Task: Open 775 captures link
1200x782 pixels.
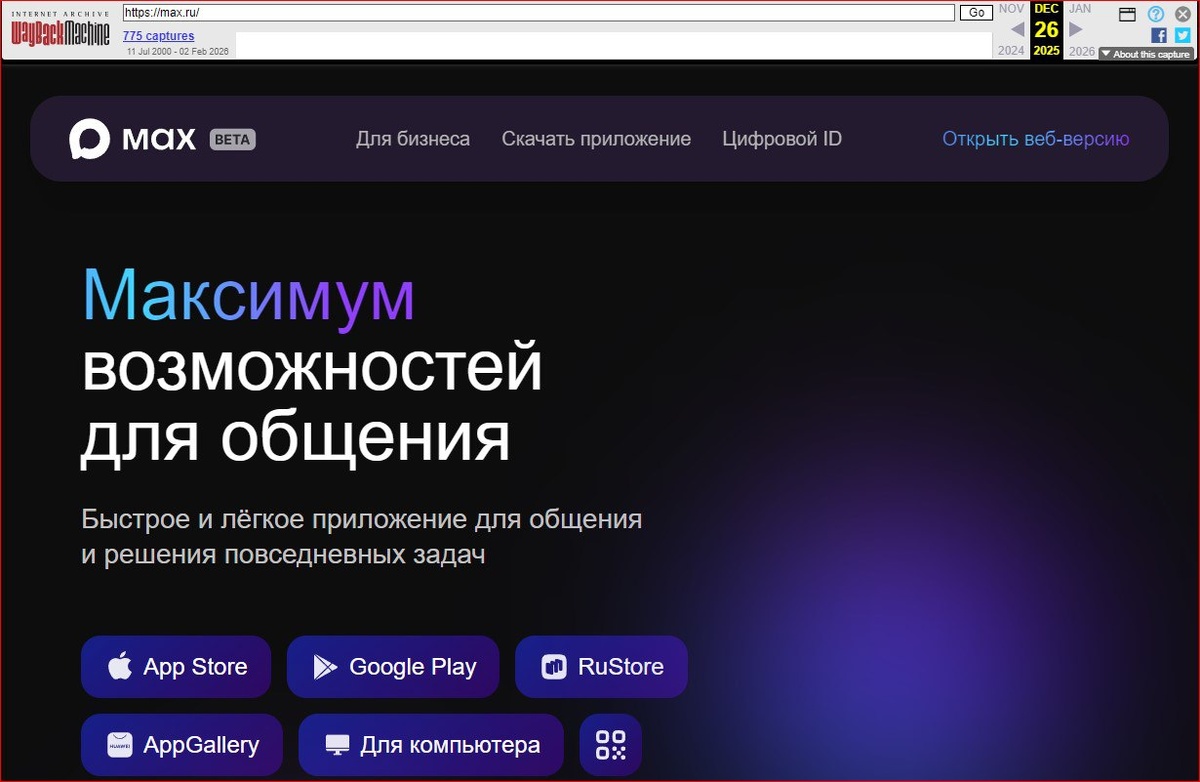Action: (x=159, y=36)
